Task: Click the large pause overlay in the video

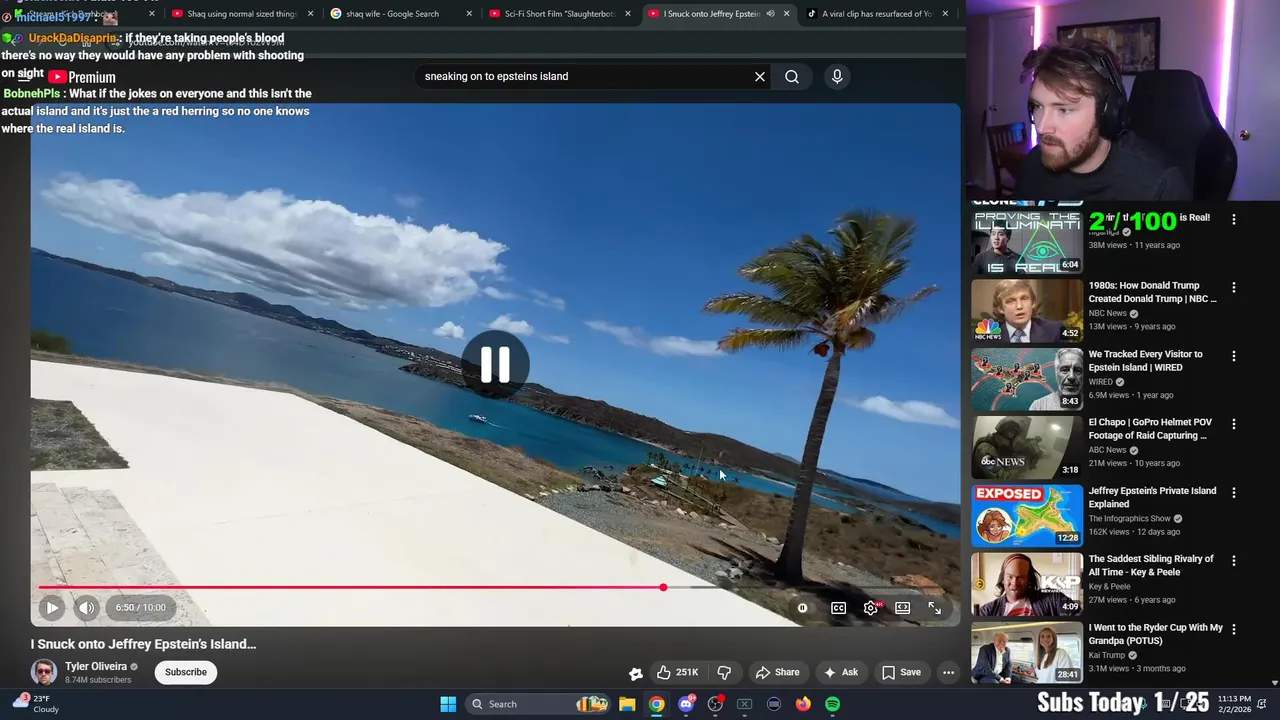Action: click(495, 365)
